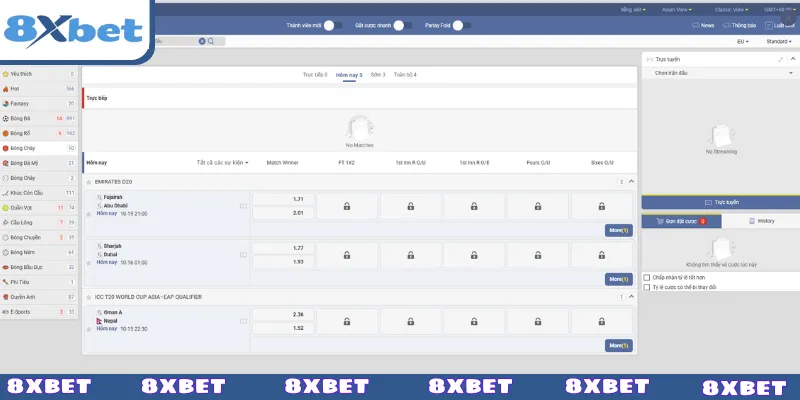The width and height of the screenshot is (800, 400).
Task: Open the Standard layout dropdown
Action: point(779,41)
